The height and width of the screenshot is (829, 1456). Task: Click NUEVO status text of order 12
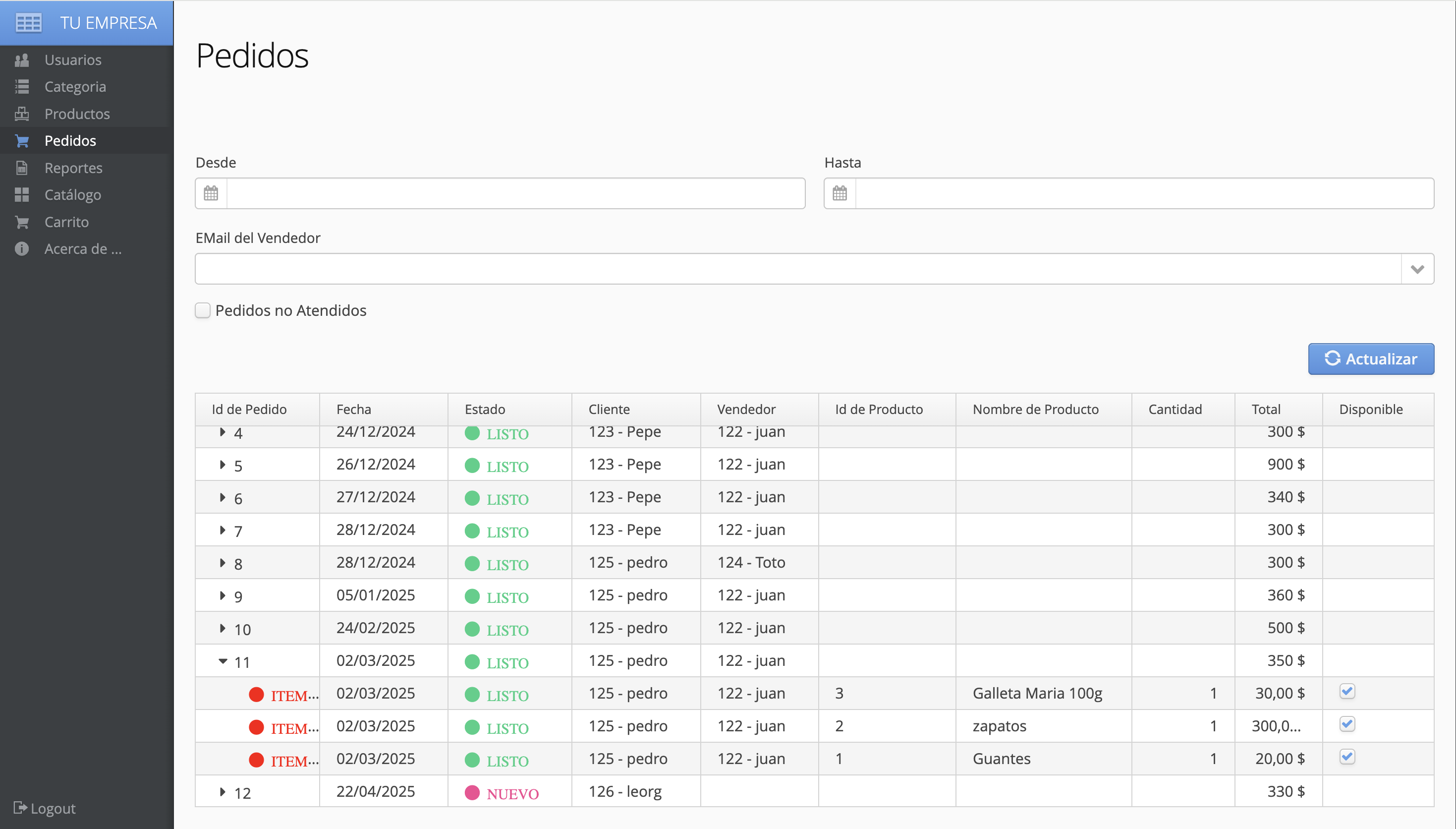pyautogui.click(x=512, y=794)
